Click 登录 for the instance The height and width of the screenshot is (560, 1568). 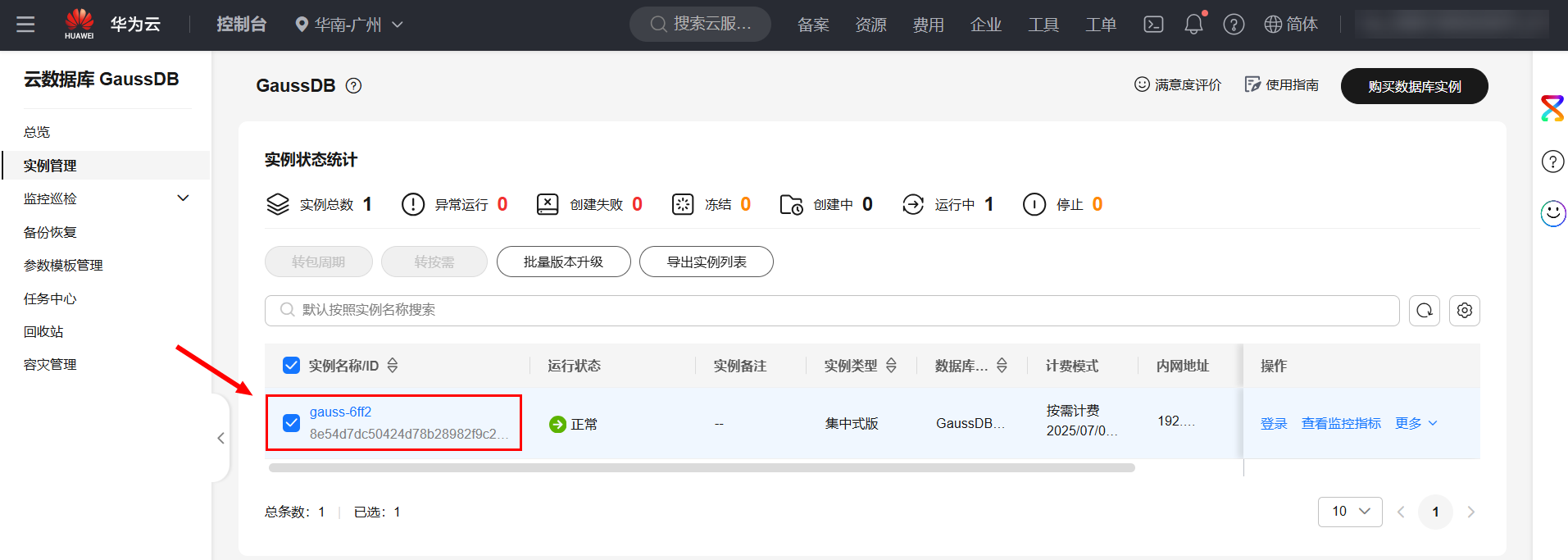[1274, 423]
